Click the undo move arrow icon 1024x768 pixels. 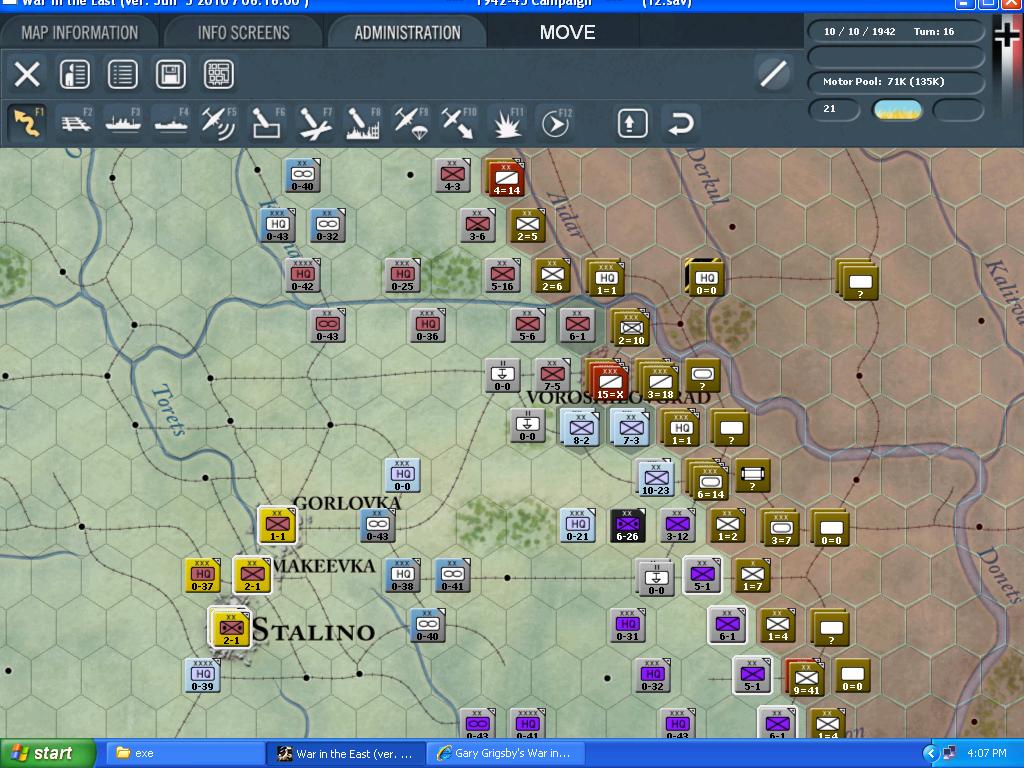coord(680,123)
